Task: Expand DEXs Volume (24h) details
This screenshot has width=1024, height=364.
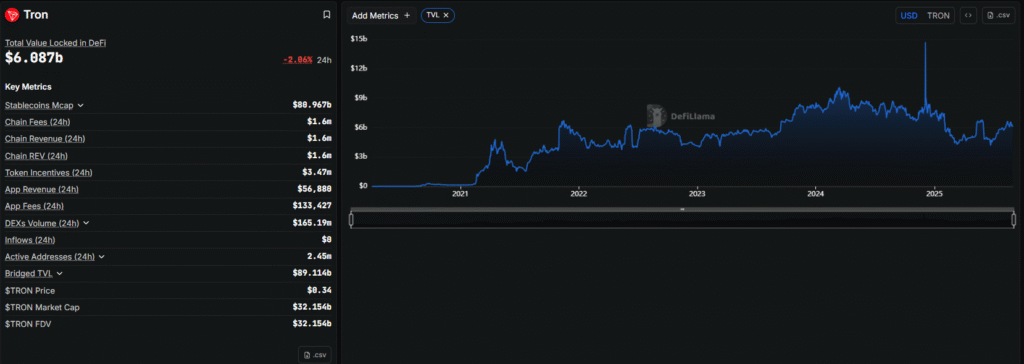Action: coord(86,223)
